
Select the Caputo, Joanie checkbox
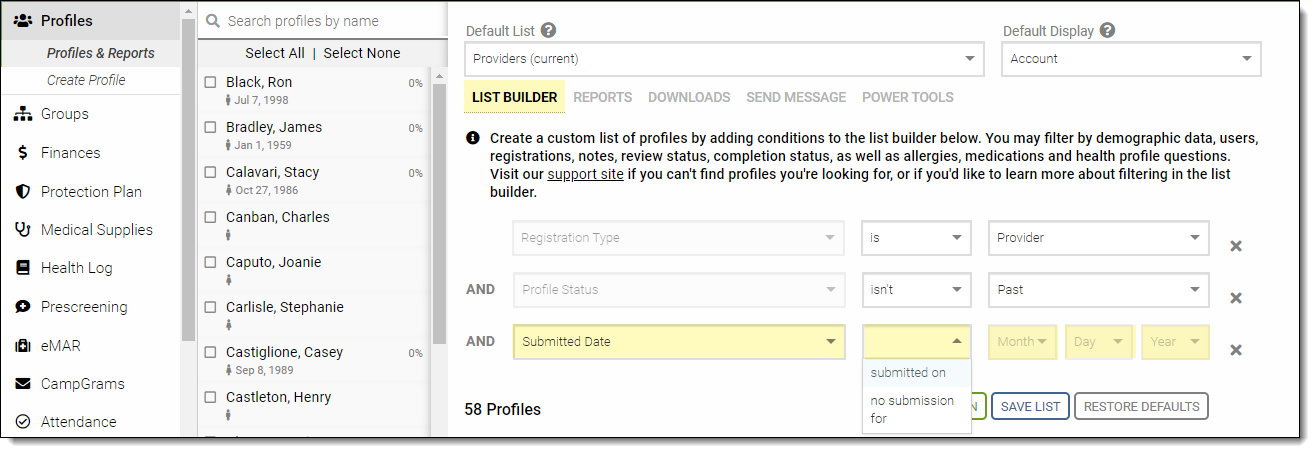pos(210,263)
